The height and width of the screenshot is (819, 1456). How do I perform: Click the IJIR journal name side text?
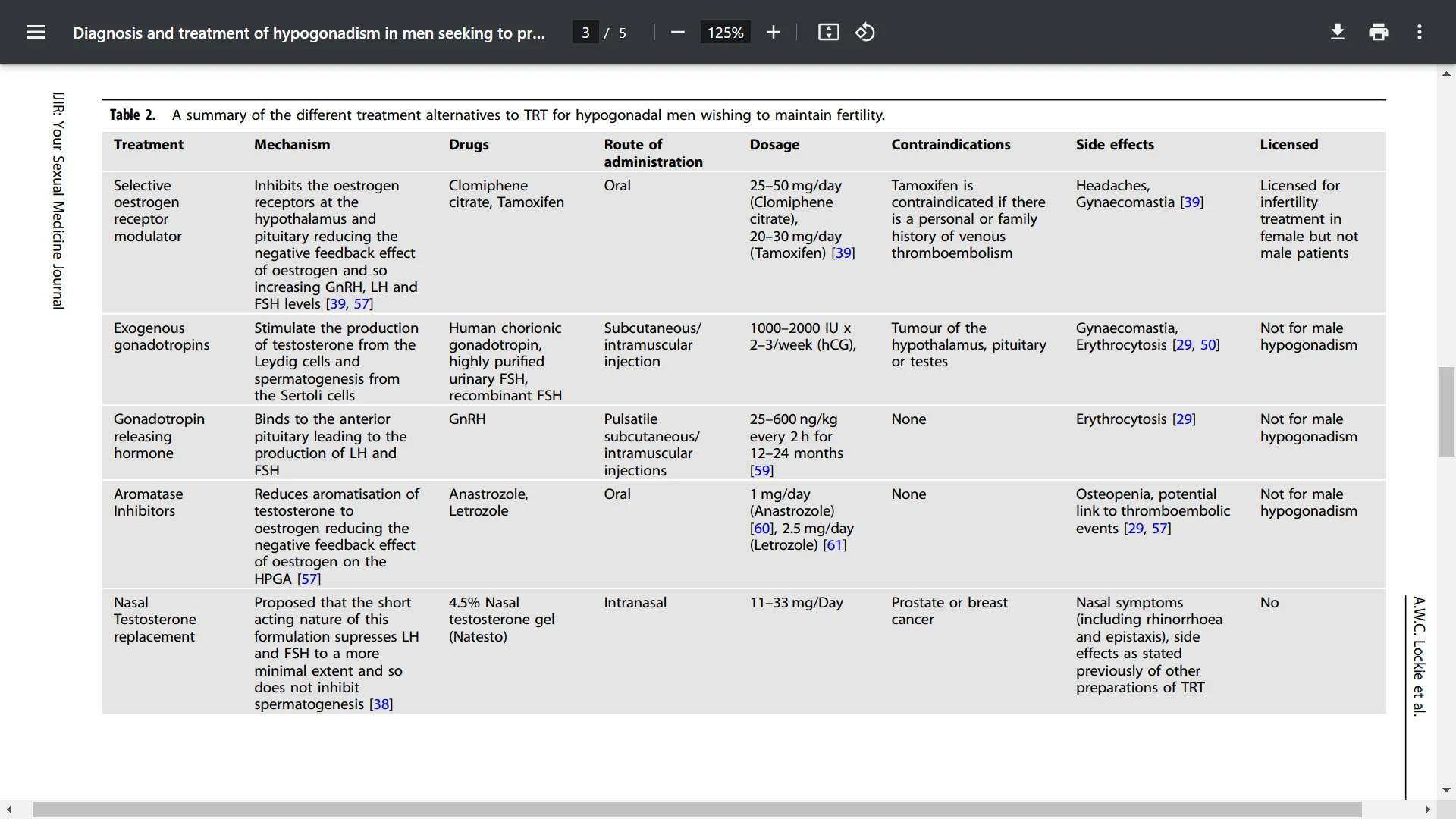(58, 201)
